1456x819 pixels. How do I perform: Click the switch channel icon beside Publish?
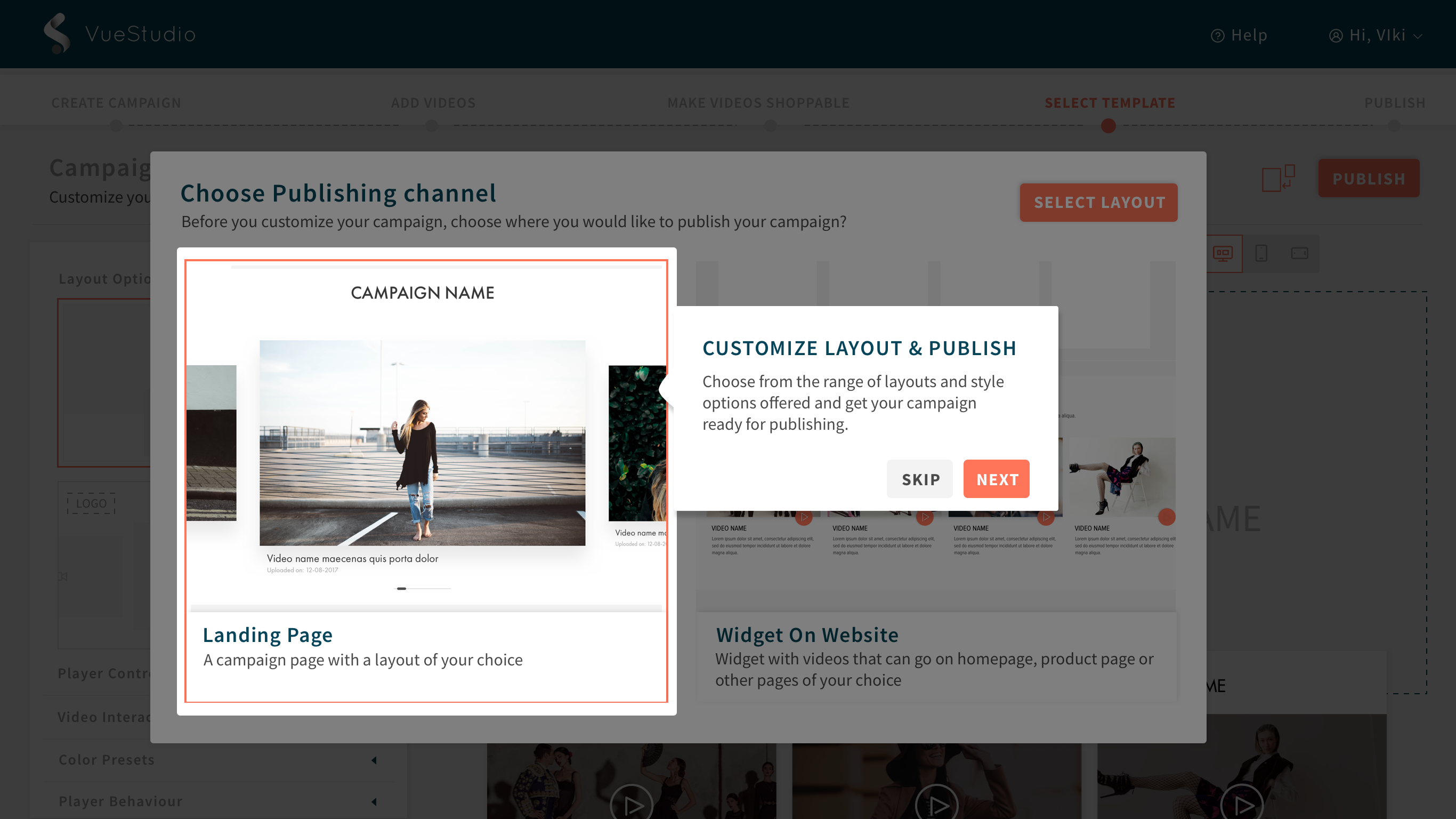click(1278, 178)
